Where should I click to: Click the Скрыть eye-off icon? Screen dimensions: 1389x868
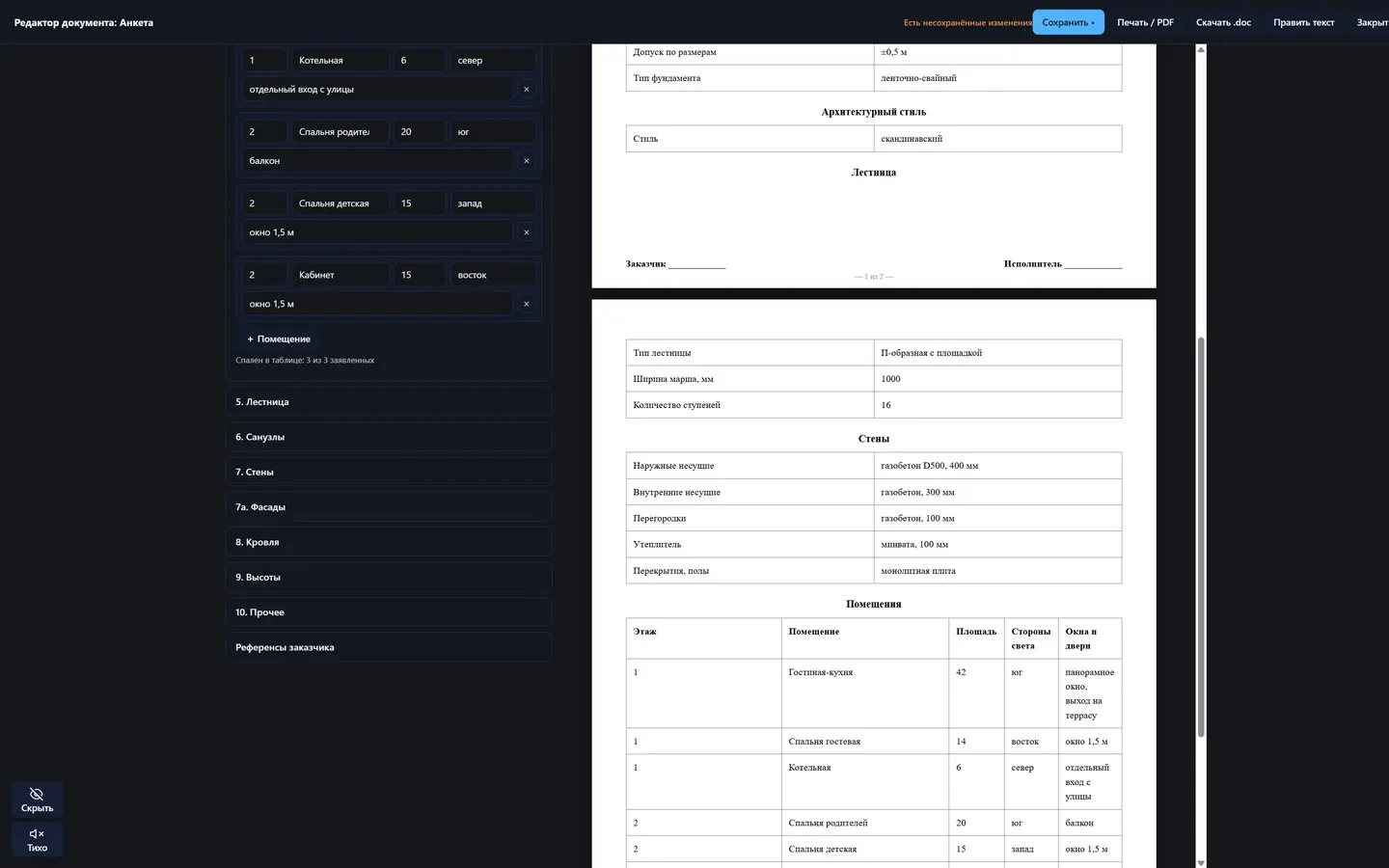[37, 795]
